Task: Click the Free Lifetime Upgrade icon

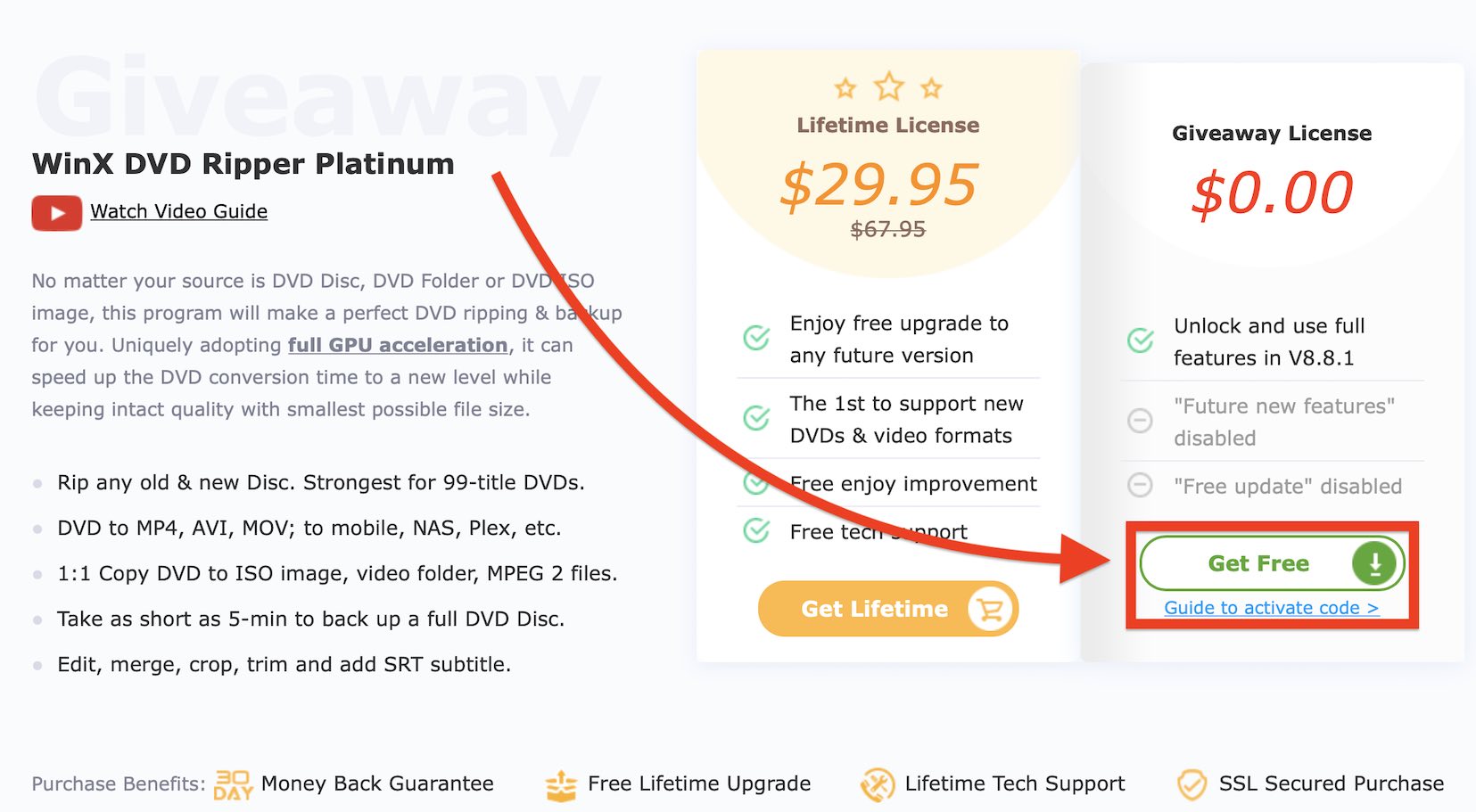Action: (x=561, y=785)
